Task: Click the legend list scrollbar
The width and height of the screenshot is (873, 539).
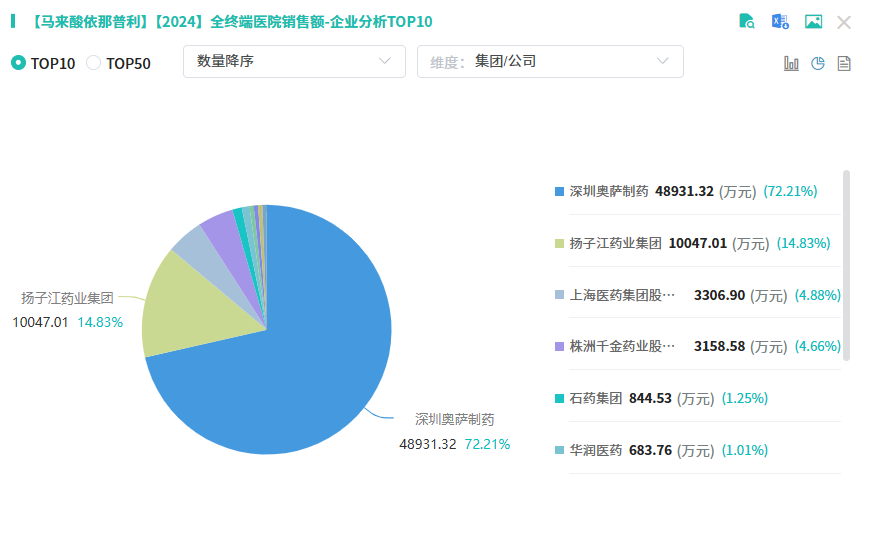Action: point(846,265)
